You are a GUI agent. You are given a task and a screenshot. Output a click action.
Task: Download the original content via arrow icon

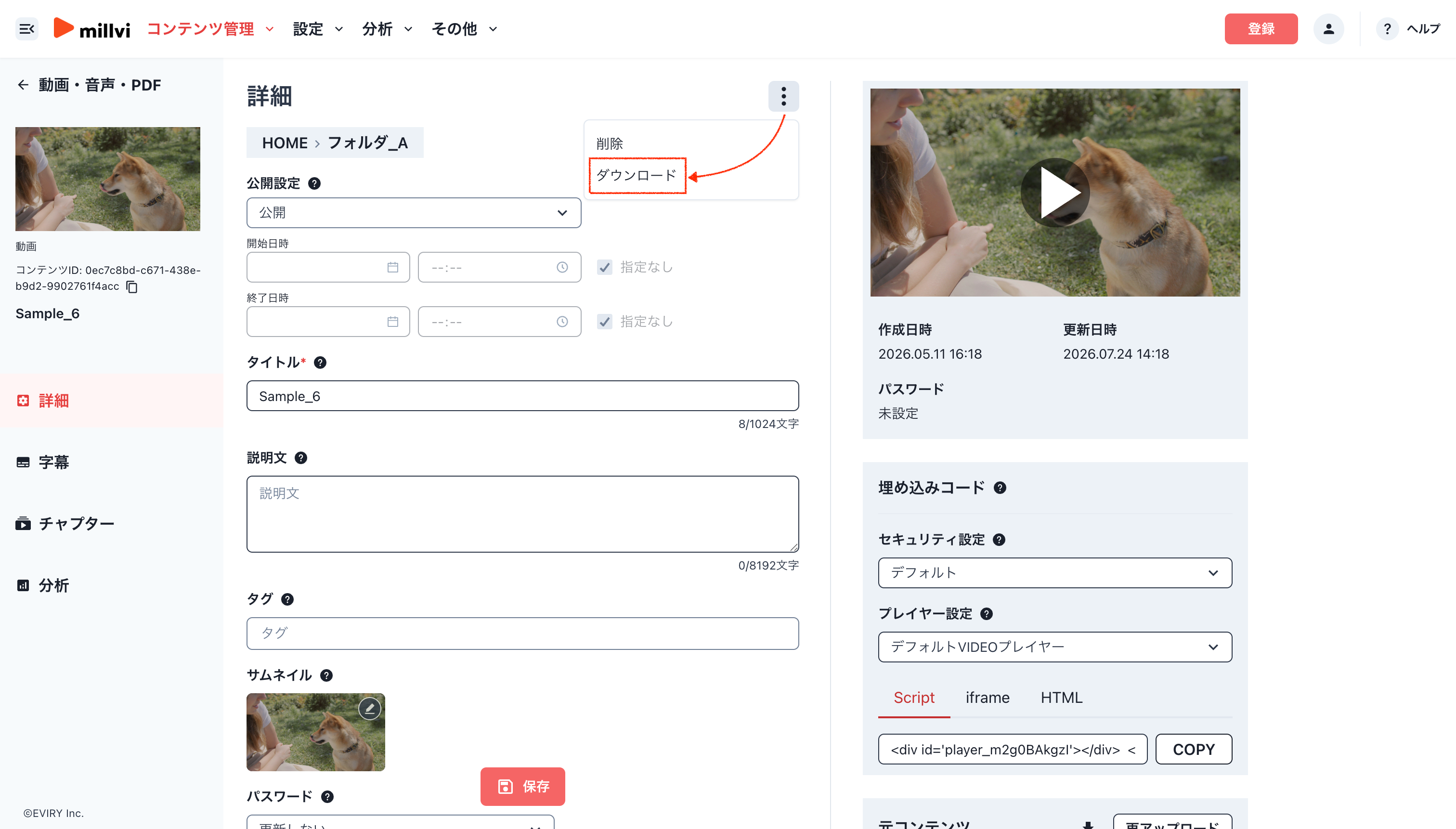pyautogui.click(x=1088, y=825)
